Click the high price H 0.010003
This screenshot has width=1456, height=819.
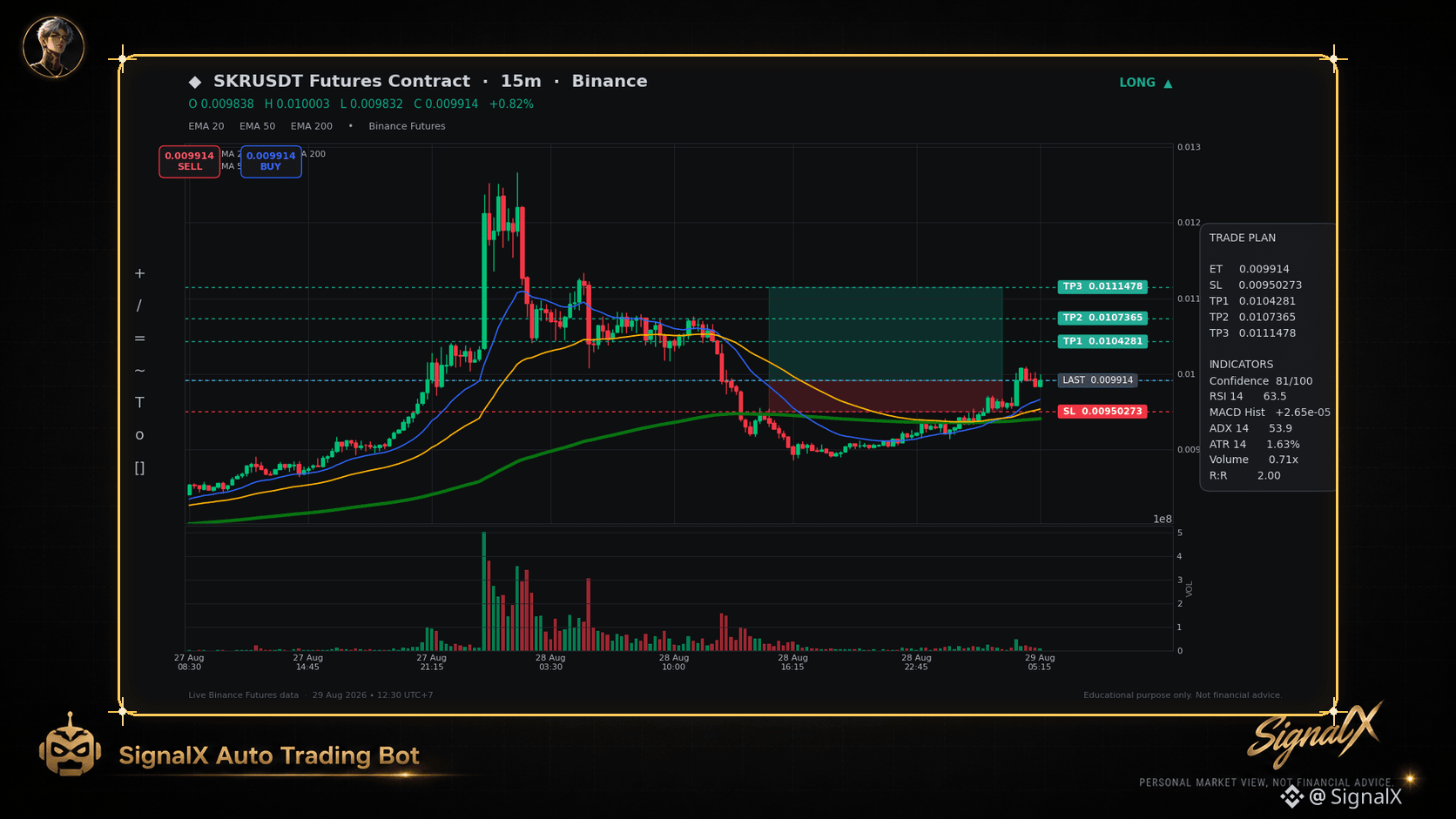[297, 104]
